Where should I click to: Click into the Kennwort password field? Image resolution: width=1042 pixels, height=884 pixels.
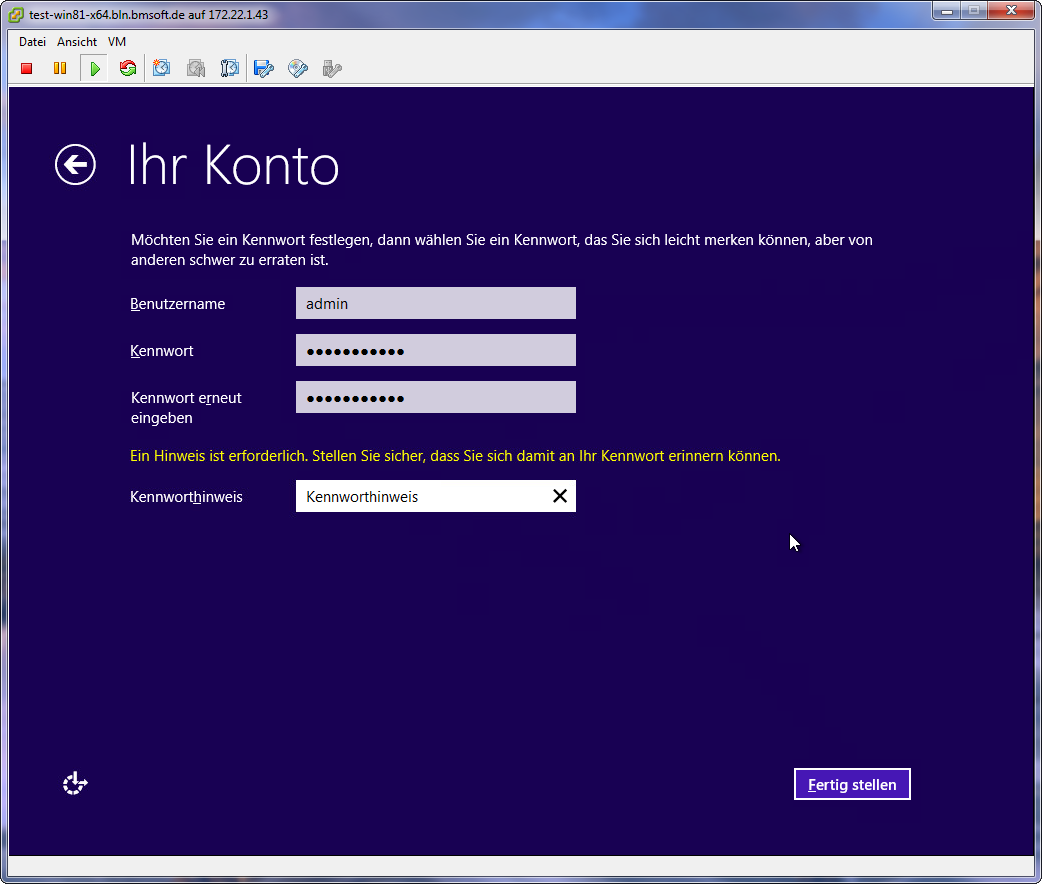pyautogui.click(x=435, y=350)
